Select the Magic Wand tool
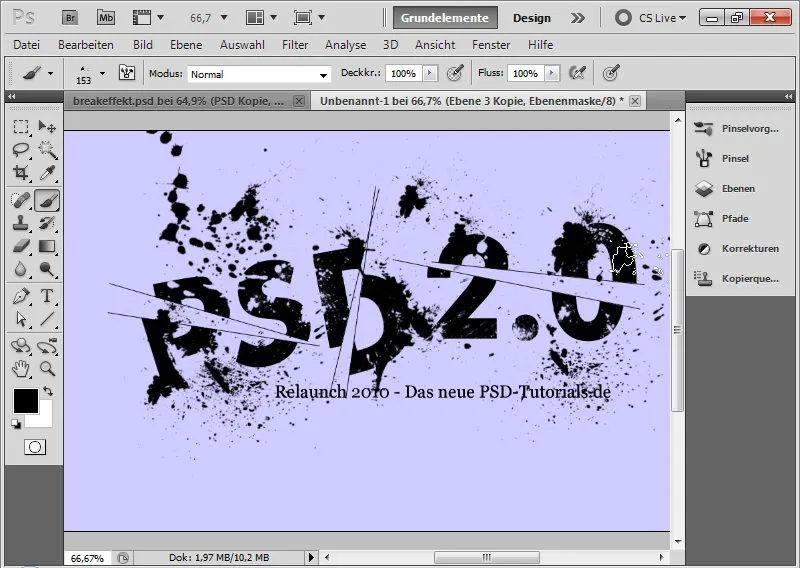The image size is (800, 568). click(x=47, y=150)
